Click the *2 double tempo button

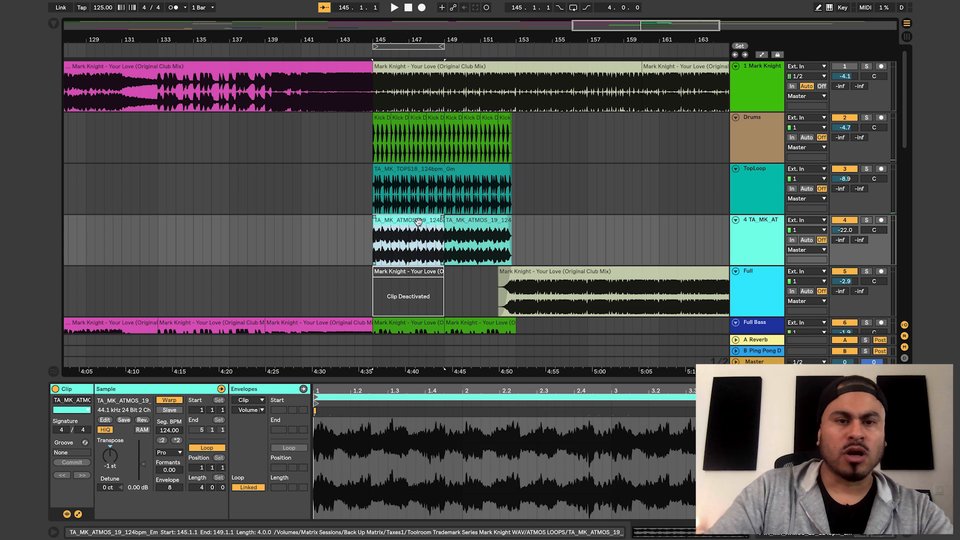pos(176,440)
